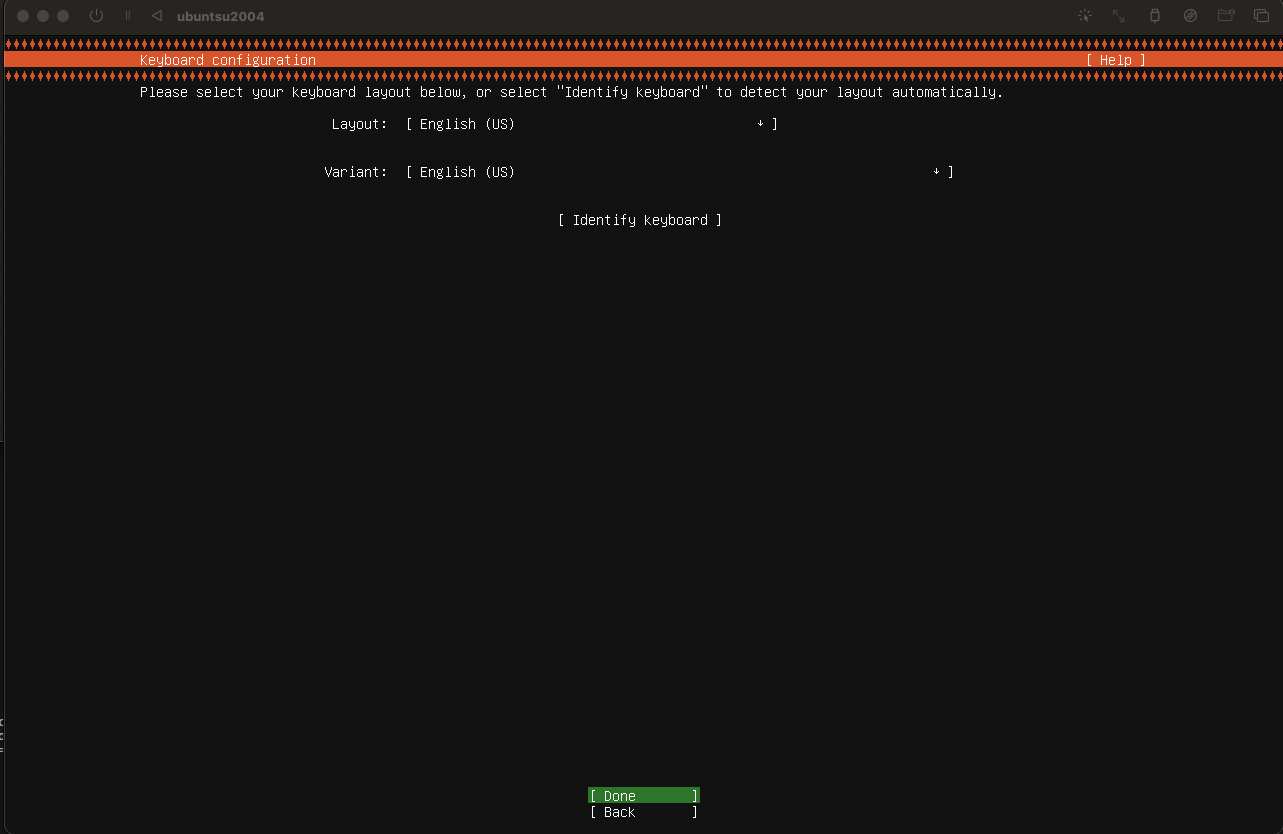Confirm with the Done button
The image size is (1283, 834).
[x=643, y=796]
